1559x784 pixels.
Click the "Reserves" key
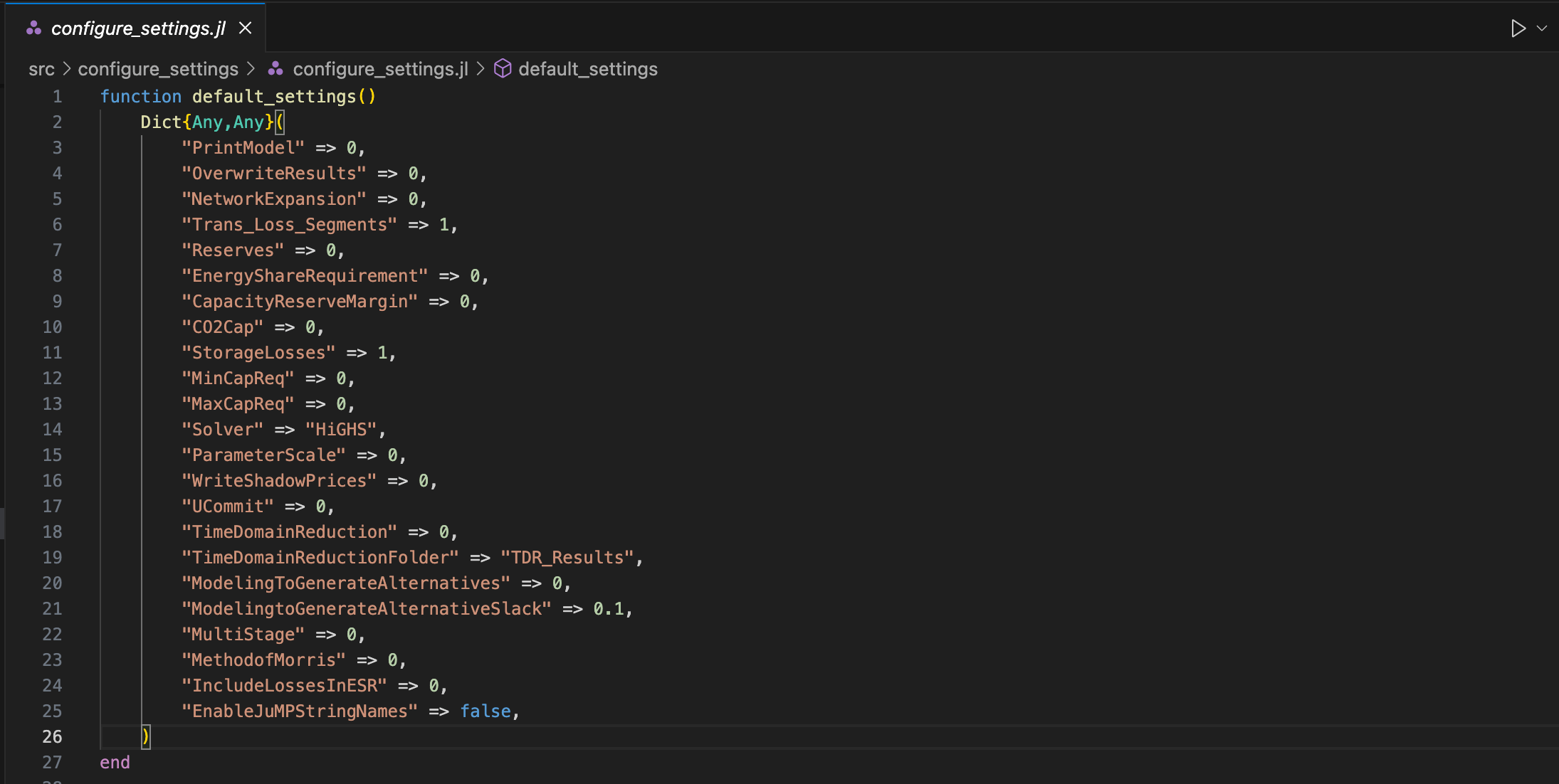point(233,250)
